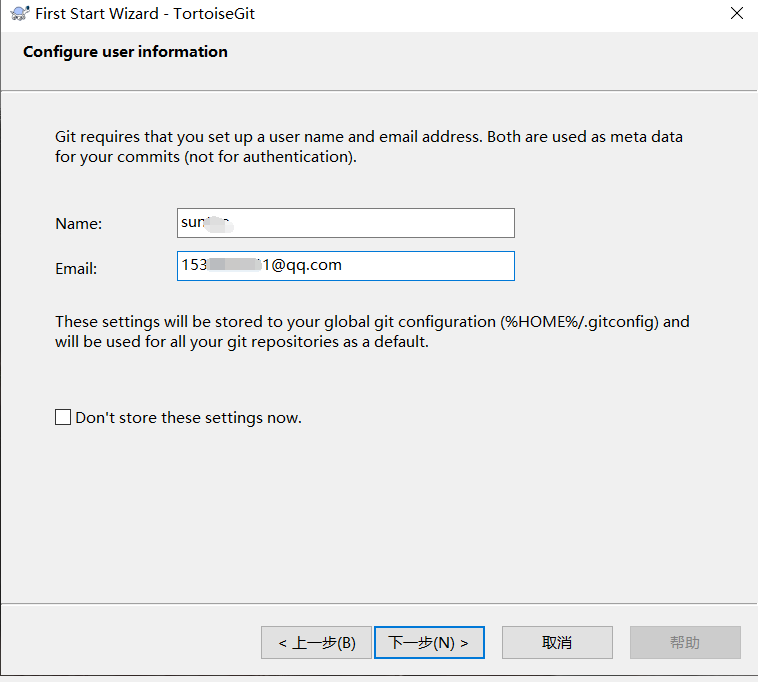Focus the Email input field
The image size is (758, 682).
tap(346, 266)
